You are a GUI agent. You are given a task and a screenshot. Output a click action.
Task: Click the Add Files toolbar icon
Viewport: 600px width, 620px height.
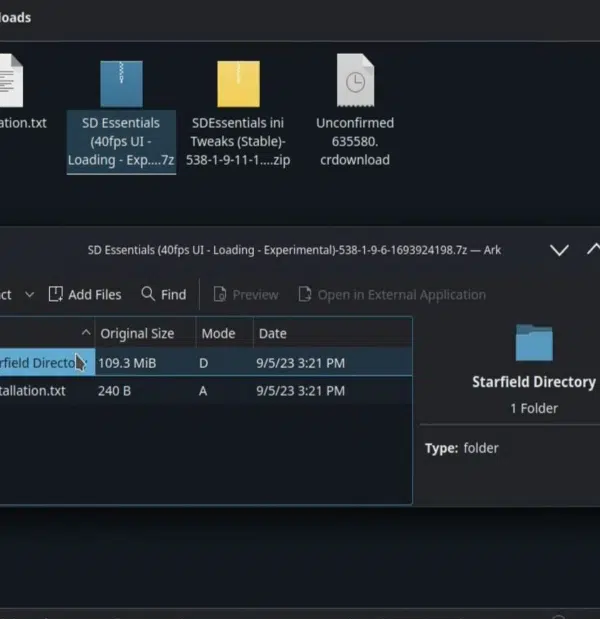pos(55,294)
